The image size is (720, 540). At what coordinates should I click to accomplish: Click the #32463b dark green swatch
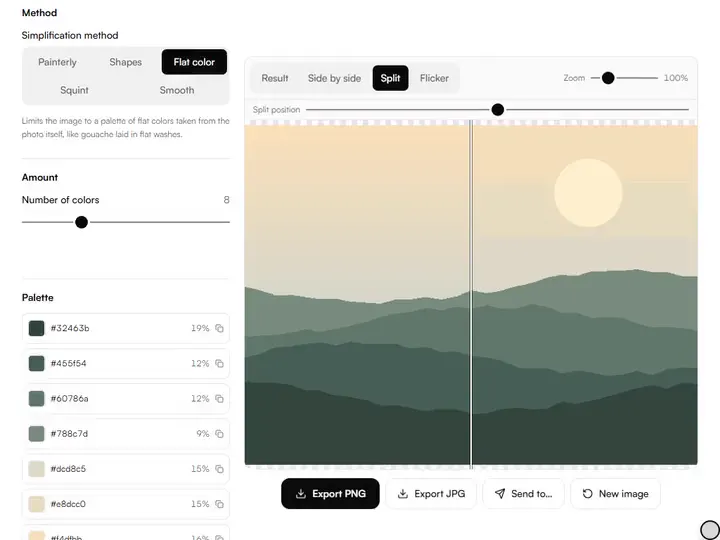pos(36,328)
